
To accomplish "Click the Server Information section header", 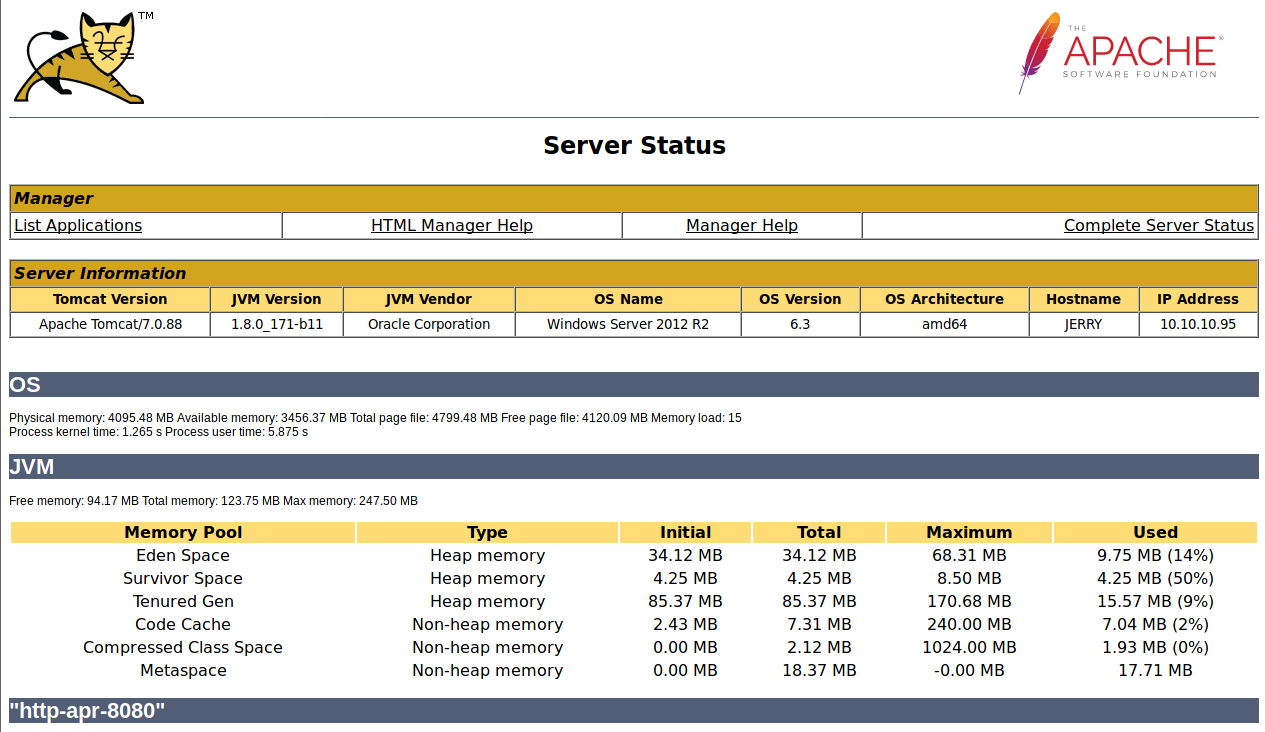I will click(634, 273).
